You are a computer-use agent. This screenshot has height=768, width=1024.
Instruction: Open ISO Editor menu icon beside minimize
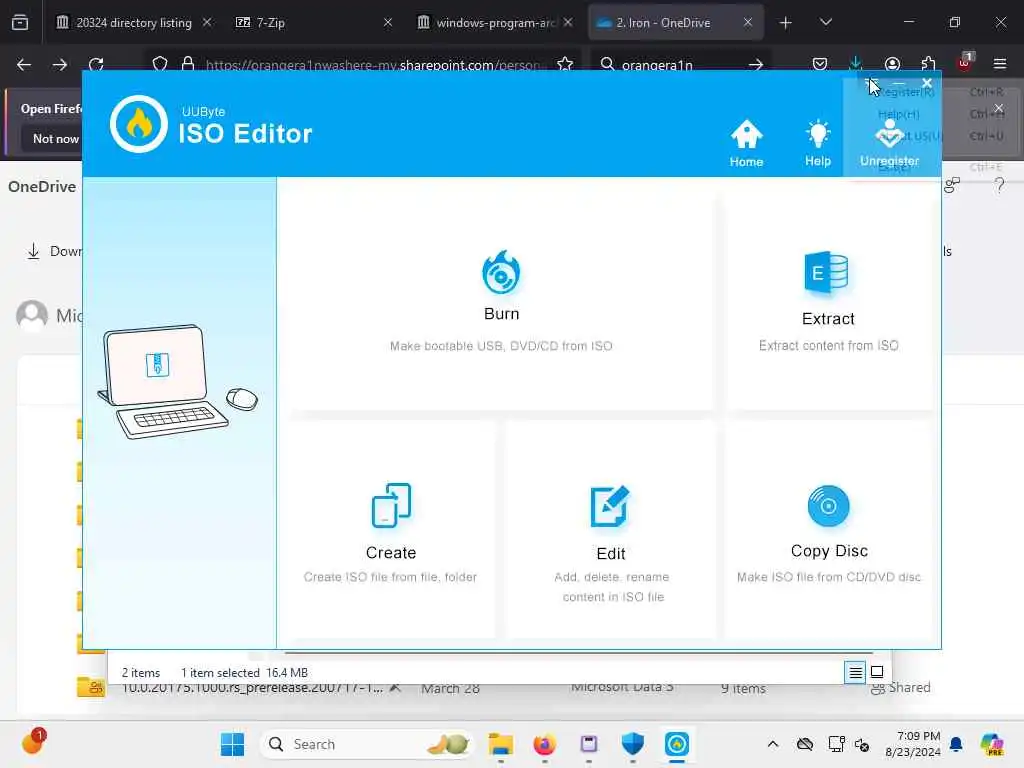(x=870, y=83)
